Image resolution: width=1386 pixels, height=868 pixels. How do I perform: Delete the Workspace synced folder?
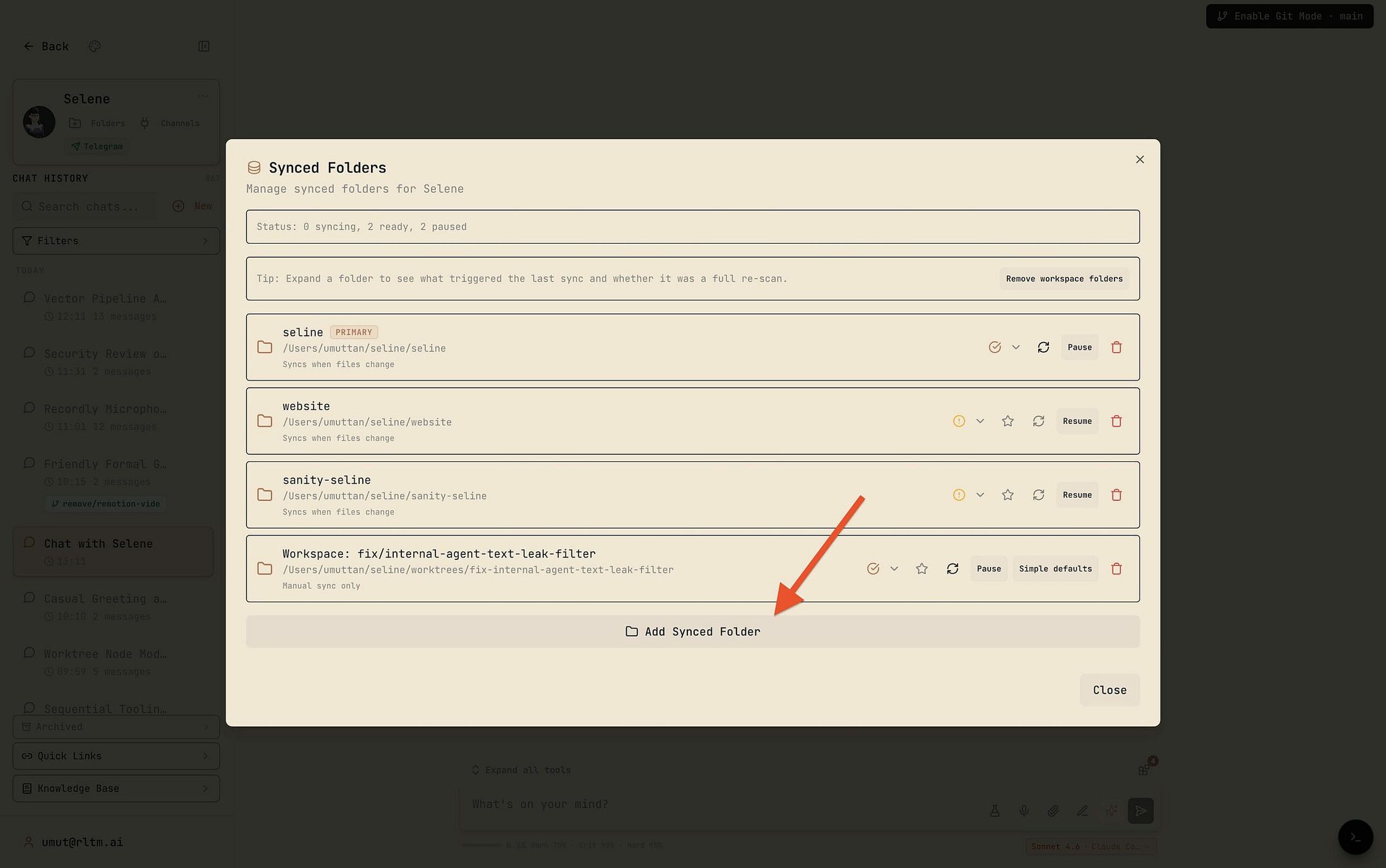coord(1116,568)
